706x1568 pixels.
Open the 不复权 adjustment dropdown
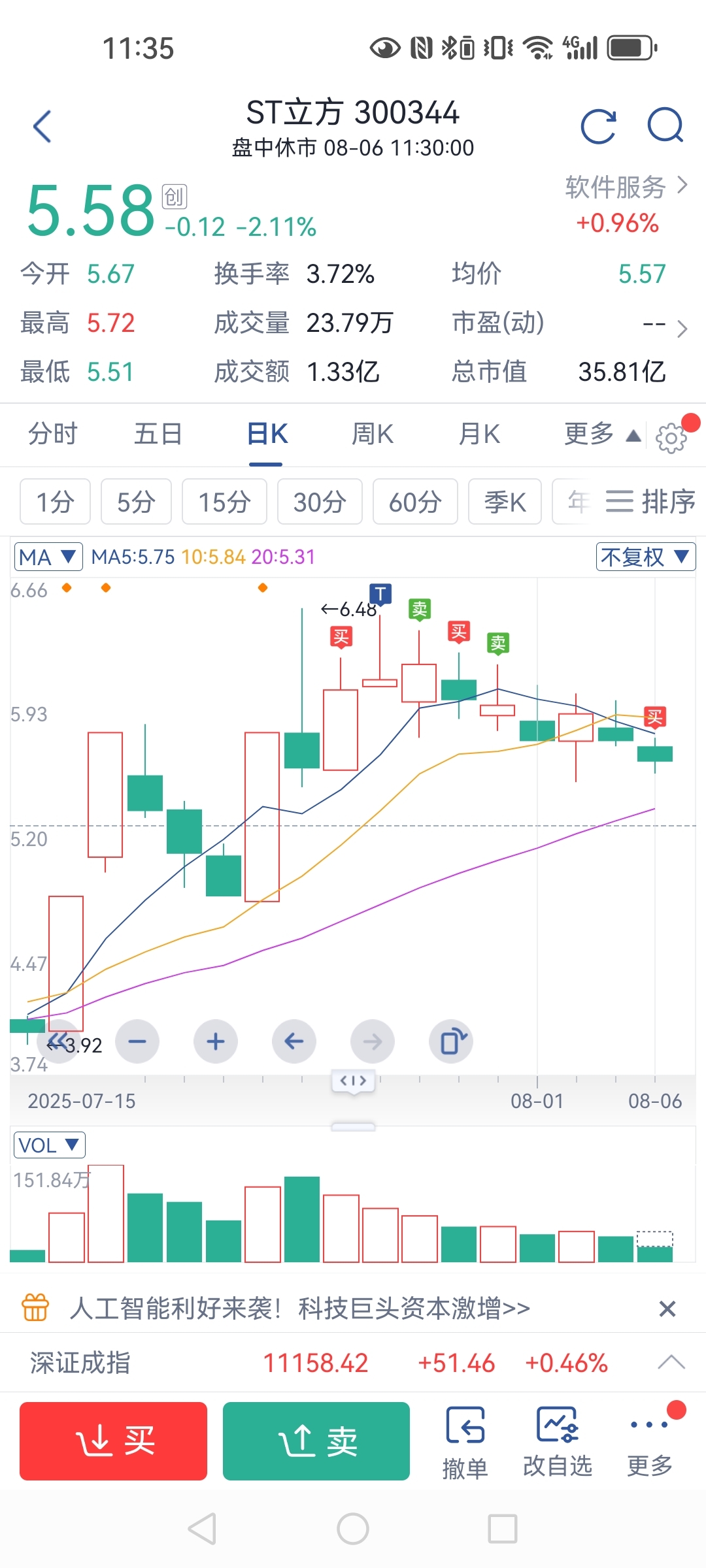(x=645, y=557)
